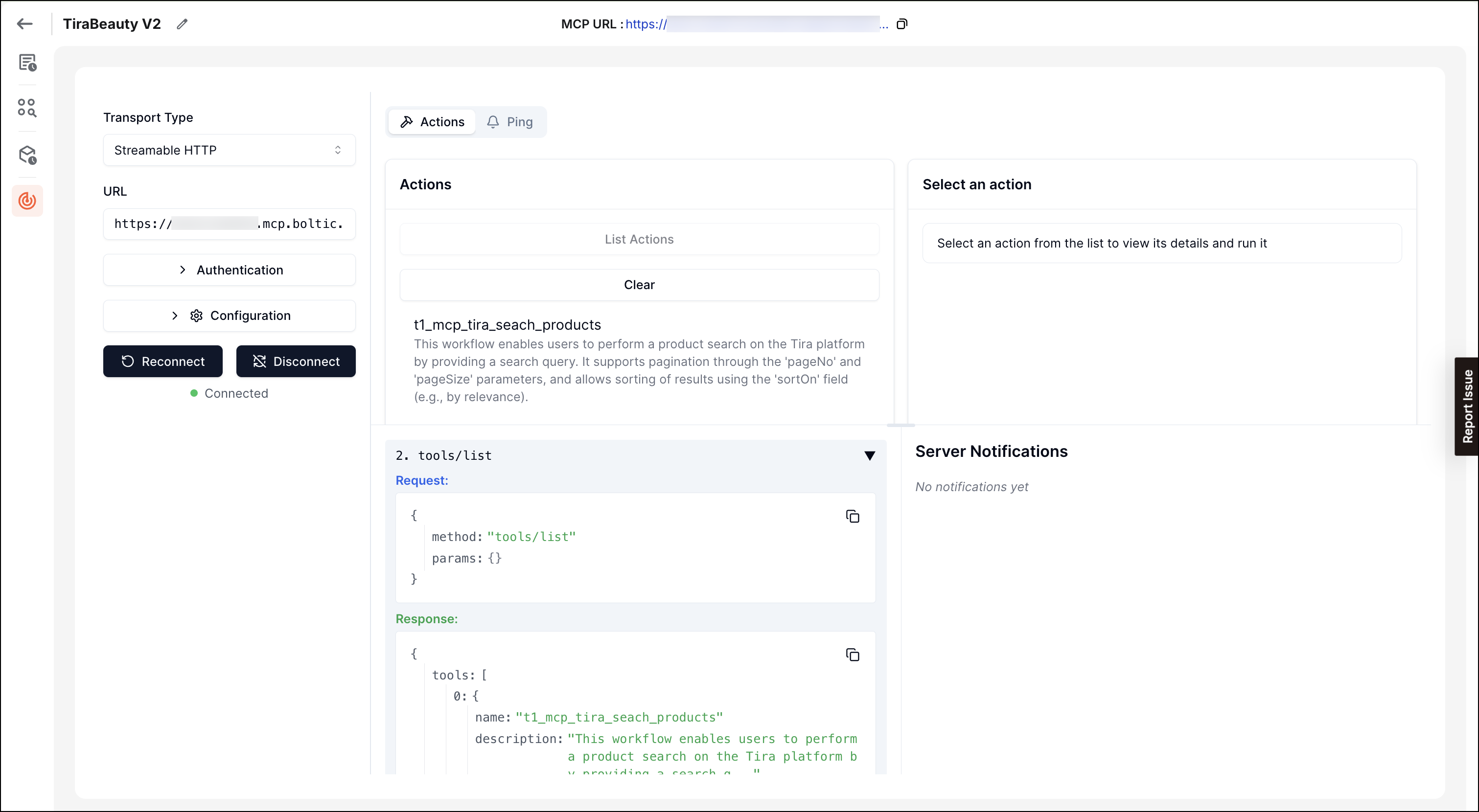
Task: Click the Request: label
Action: pos(421,480)
